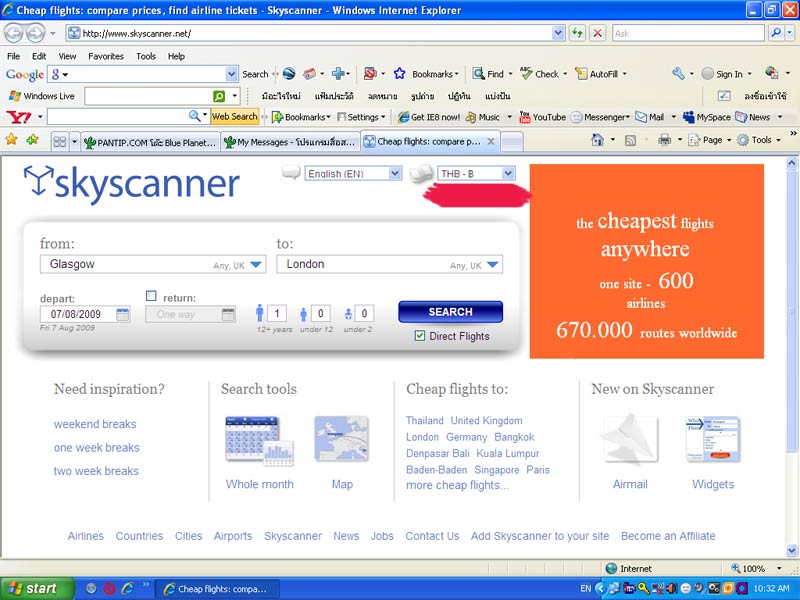The width and height of the screenshot is (800, 600).
Task: Click the Yahoo toolbar MySpace button
Action: point(707,117)
